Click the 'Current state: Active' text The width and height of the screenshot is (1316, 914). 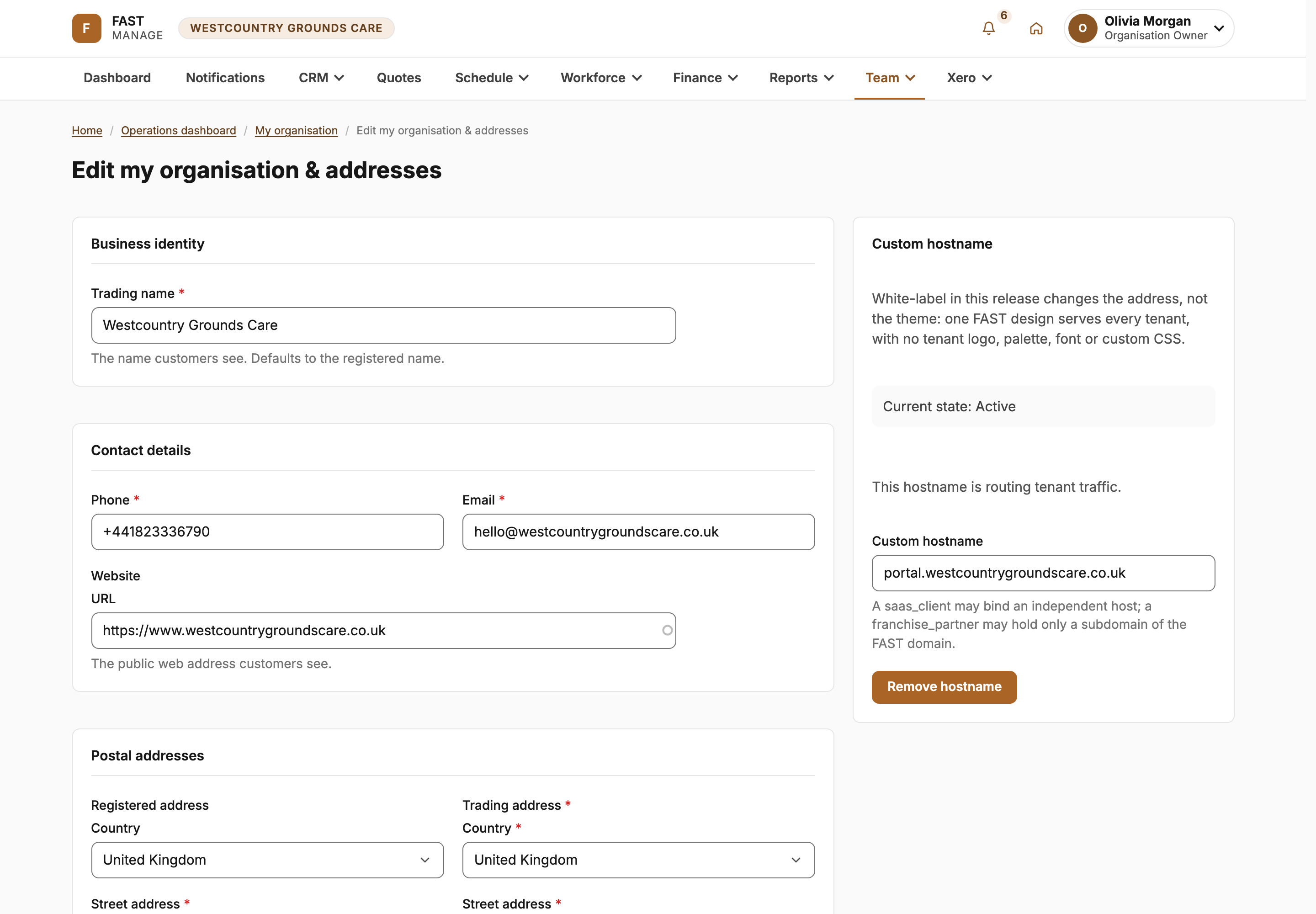(x=949, y=407)
